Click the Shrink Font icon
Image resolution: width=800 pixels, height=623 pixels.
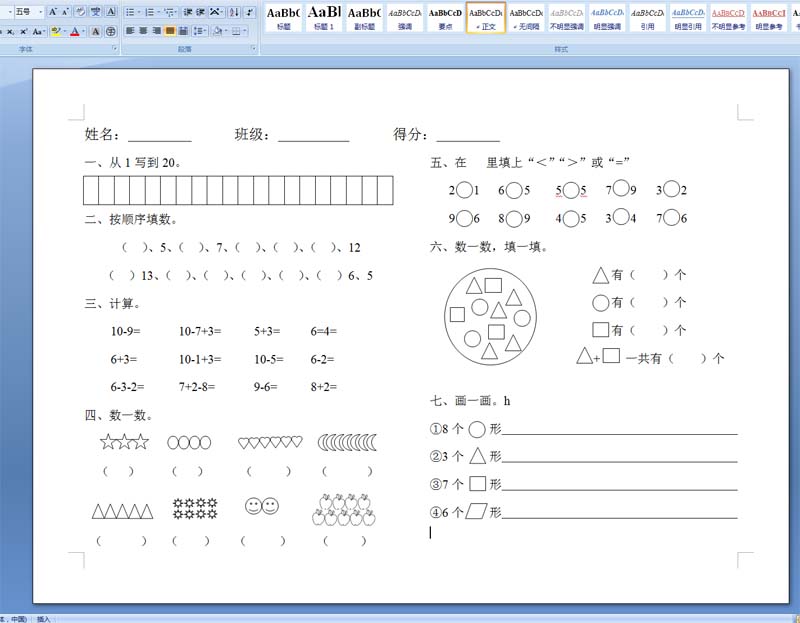65,12
